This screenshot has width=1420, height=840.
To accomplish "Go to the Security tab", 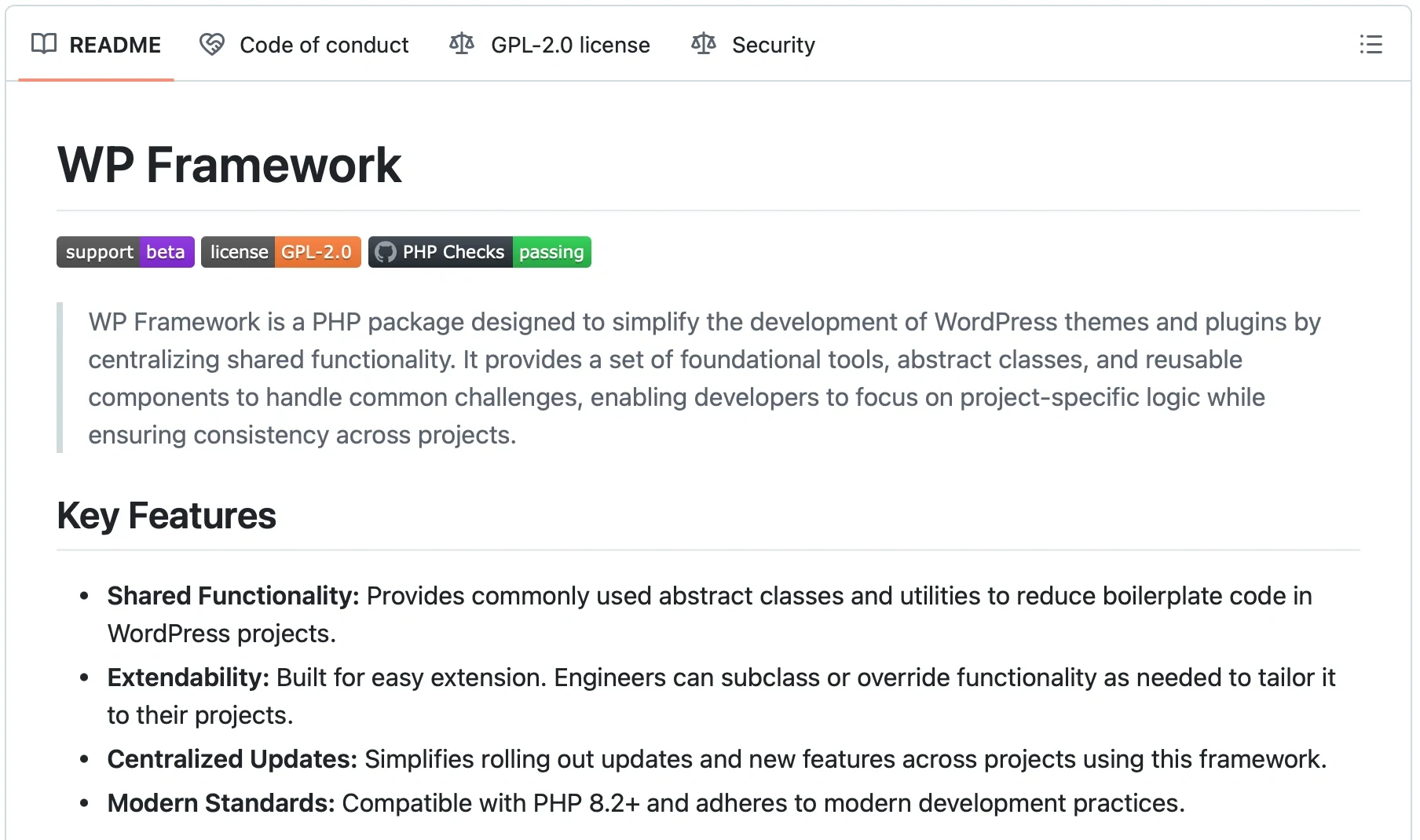I will pos(773,45).
